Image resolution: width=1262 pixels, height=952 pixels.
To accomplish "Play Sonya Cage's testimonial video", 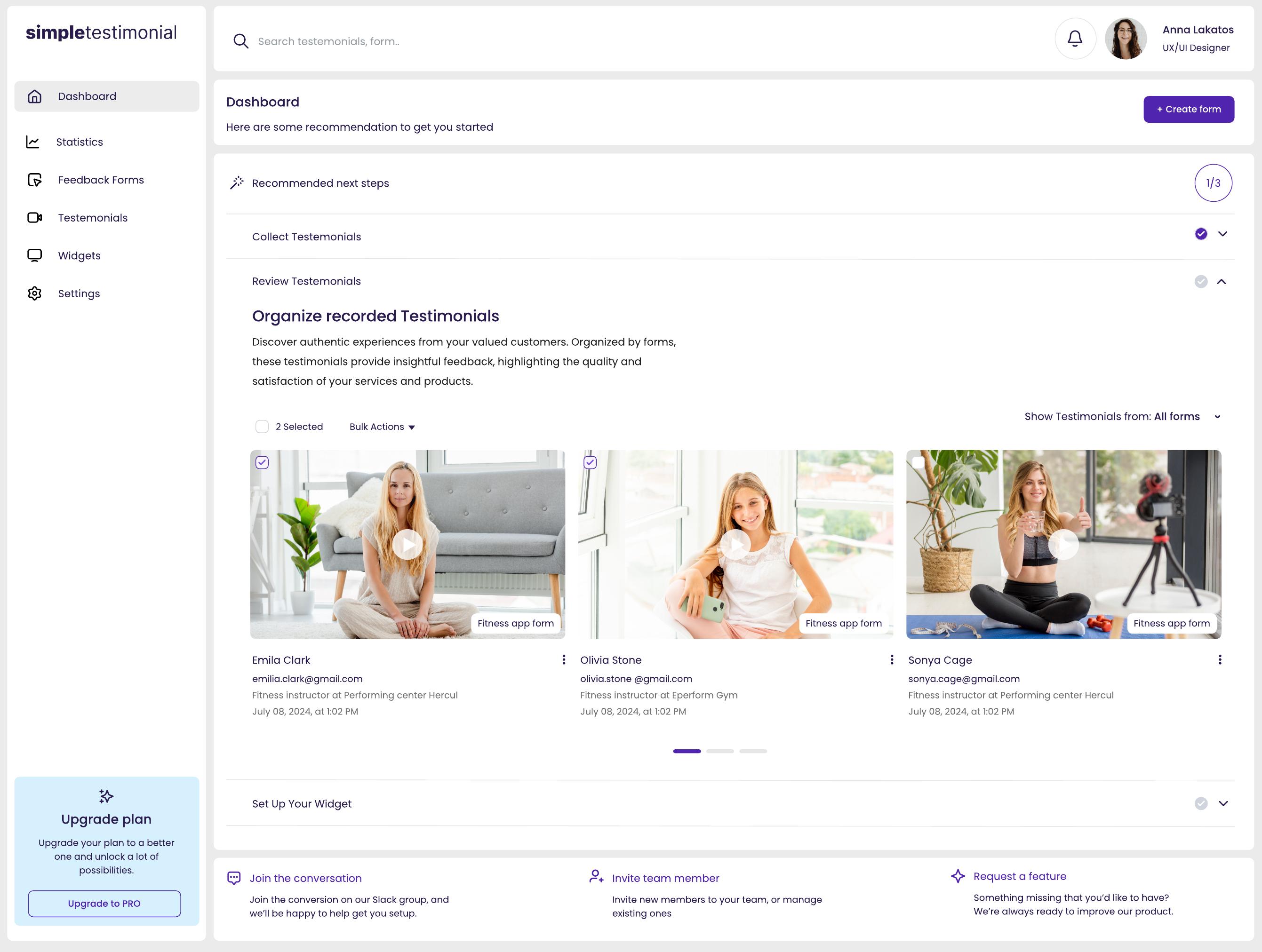I will pos(1063,545).
